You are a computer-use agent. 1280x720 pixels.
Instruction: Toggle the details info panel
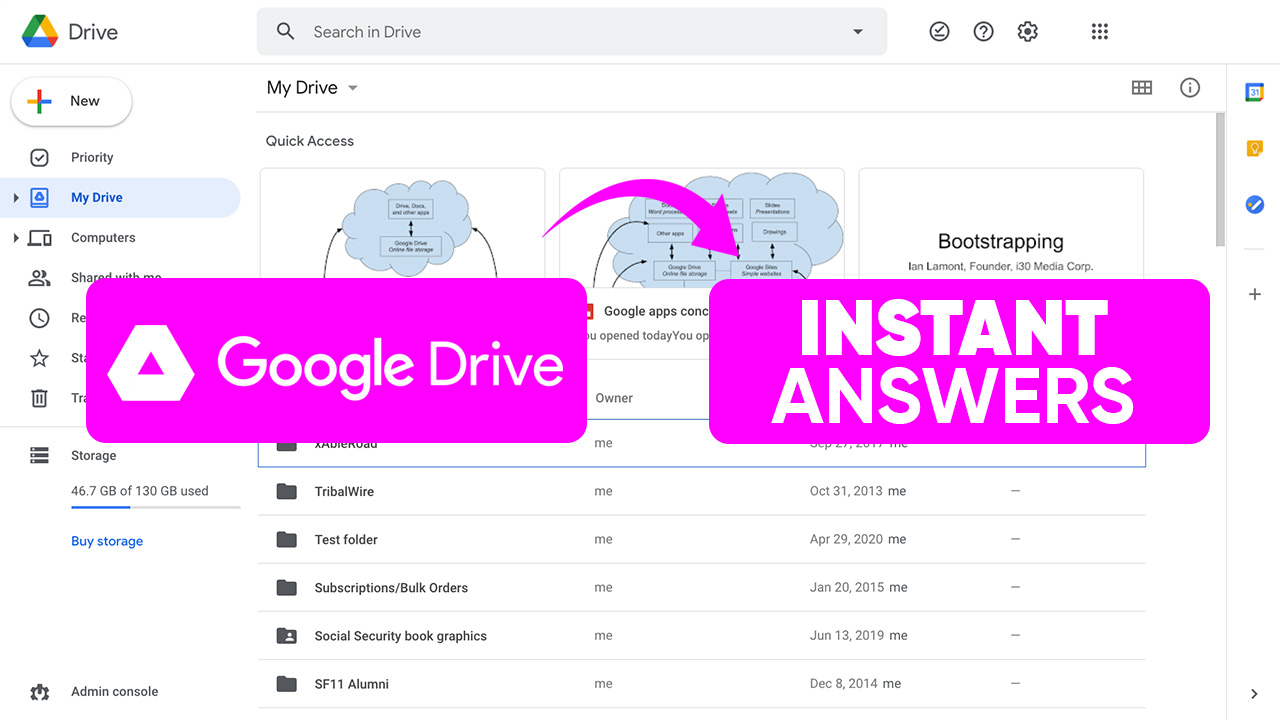click(x=1190, y=88)
